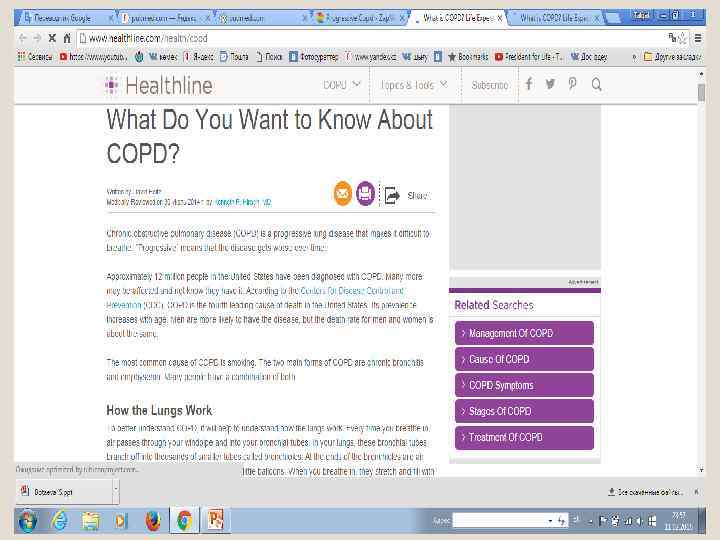Image resolution: width=720 pixels, height=540 pixels.
Task: Expand the COPD navigation dropdown
Action: (x=342, y=85)
